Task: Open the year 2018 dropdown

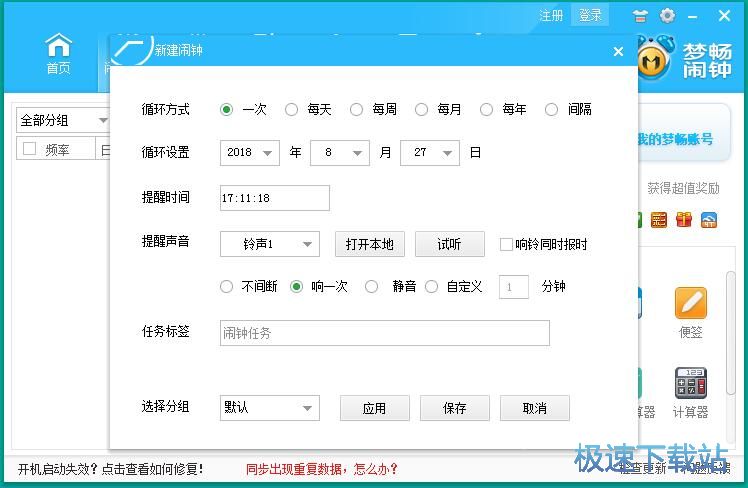Action: point(249,153)
